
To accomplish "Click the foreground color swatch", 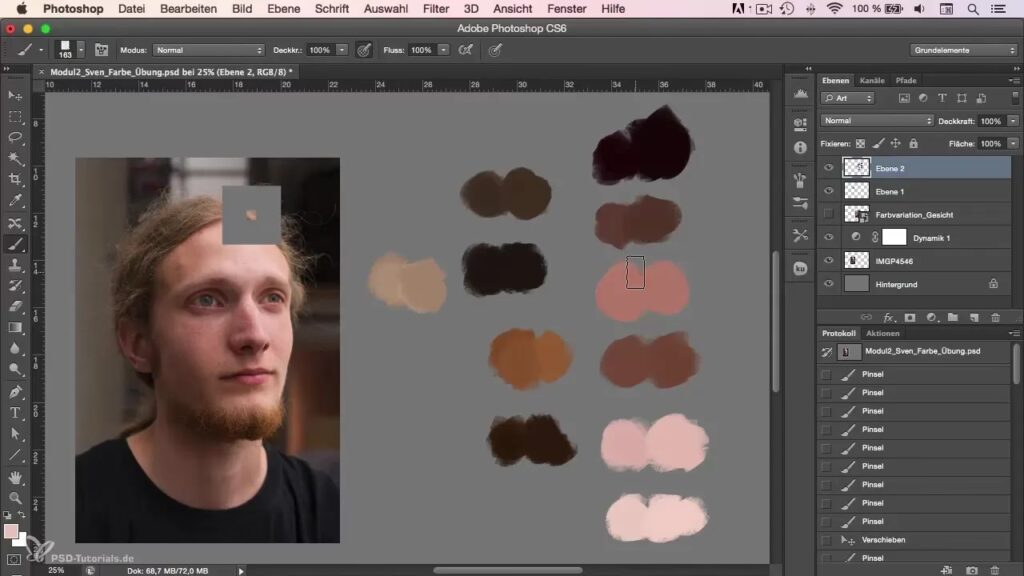I will pyautogui.click(x=11, y=531).
